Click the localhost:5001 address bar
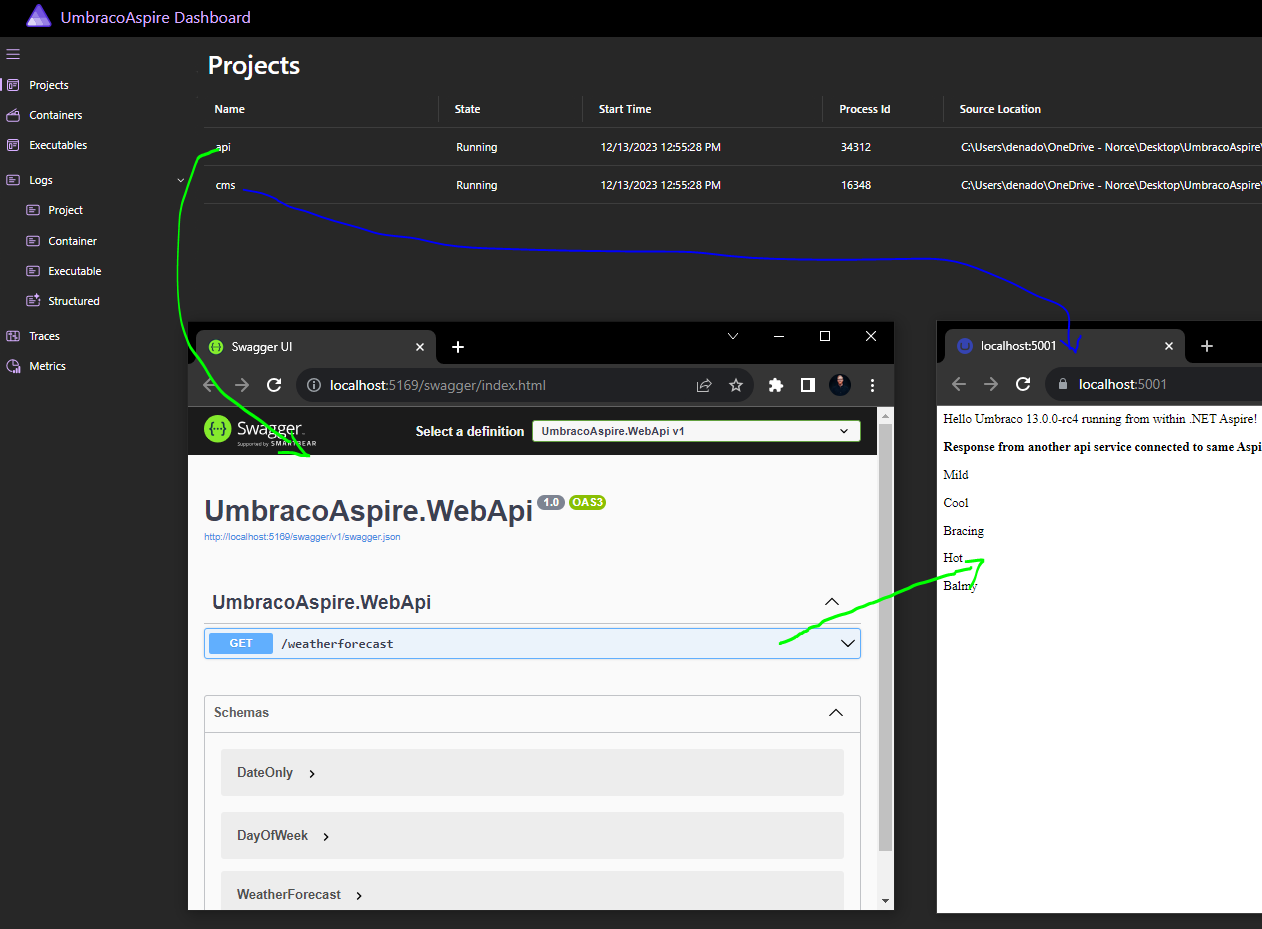Screen dimensions: 1262x929 pyautogui.click(x=1154, y=384)
